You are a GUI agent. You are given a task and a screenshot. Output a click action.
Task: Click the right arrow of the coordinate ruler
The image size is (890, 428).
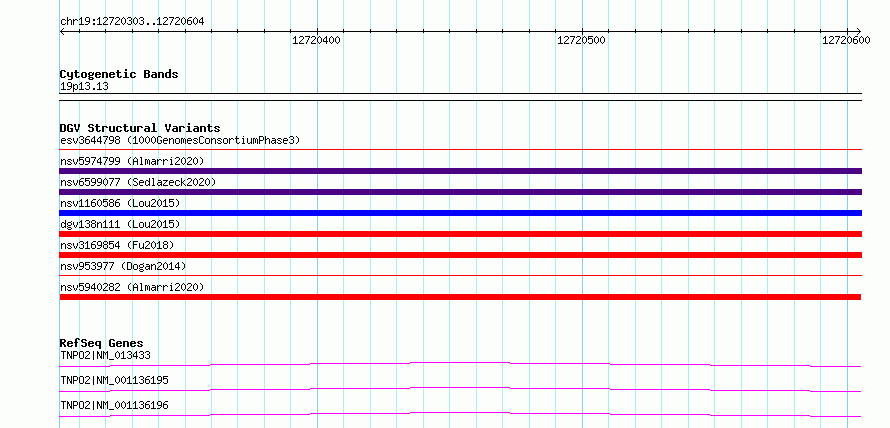(858, 31)
